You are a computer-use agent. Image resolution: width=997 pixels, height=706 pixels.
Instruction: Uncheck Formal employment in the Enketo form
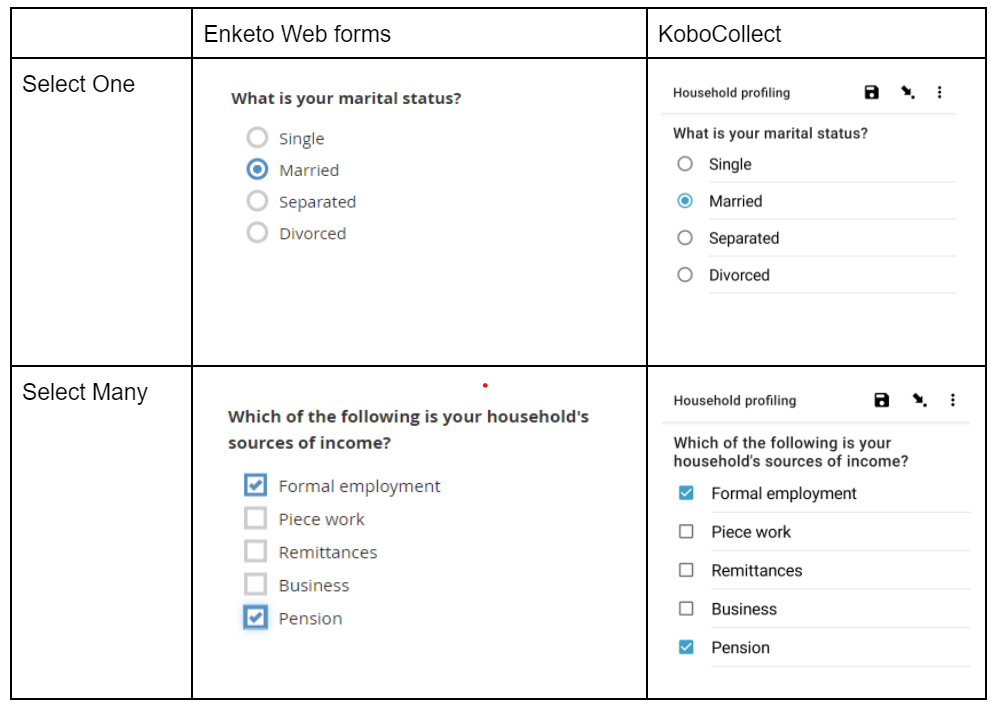click(x=255, y=485)
